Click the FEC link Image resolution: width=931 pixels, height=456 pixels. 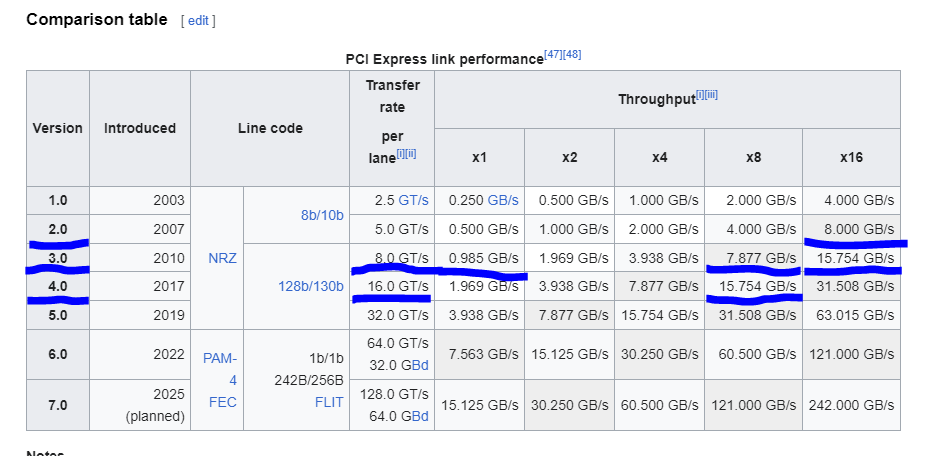tap(223, 403)
